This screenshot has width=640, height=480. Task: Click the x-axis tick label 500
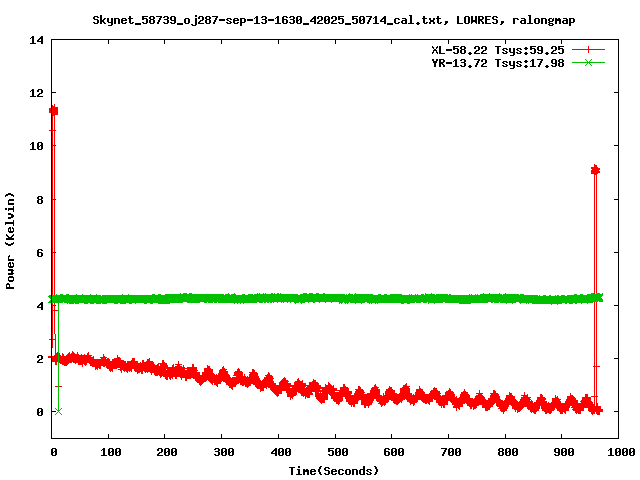[x=338, y=452]
